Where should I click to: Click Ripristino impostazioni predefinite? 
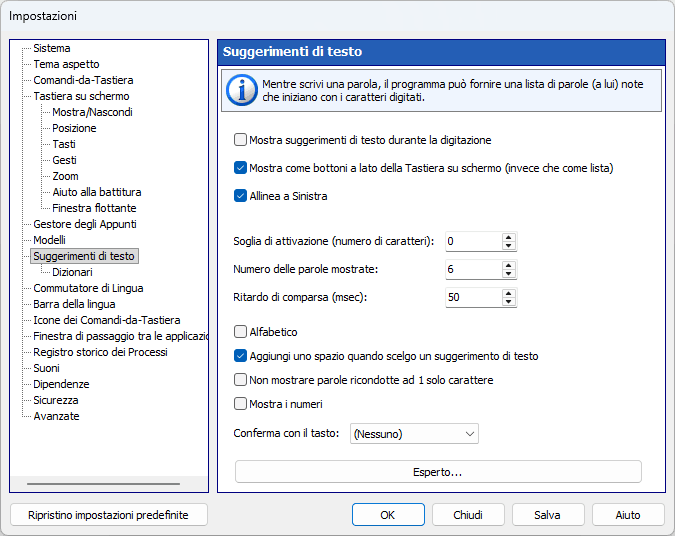[108, 515]
